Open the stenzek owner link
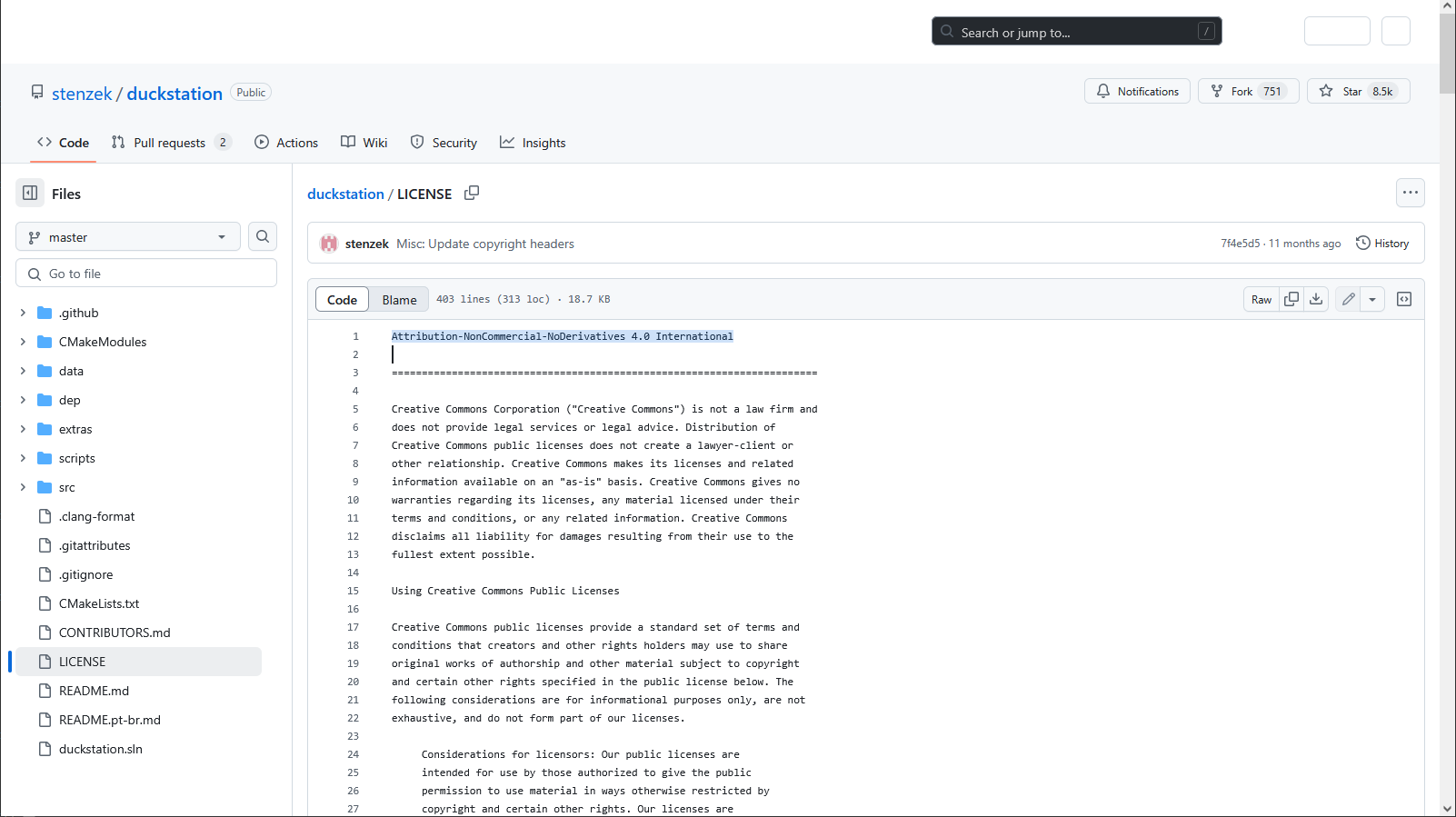 point(82,94)
